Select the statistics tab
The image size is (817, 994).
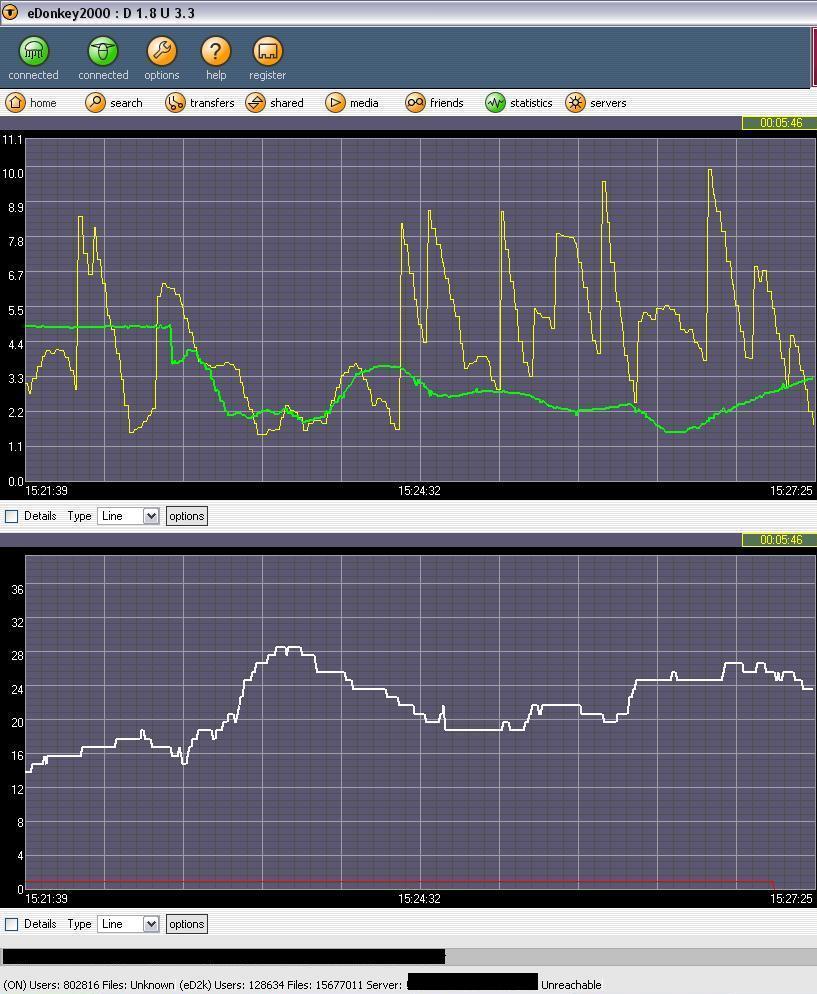pyautogui.click(x=518, y=103)
